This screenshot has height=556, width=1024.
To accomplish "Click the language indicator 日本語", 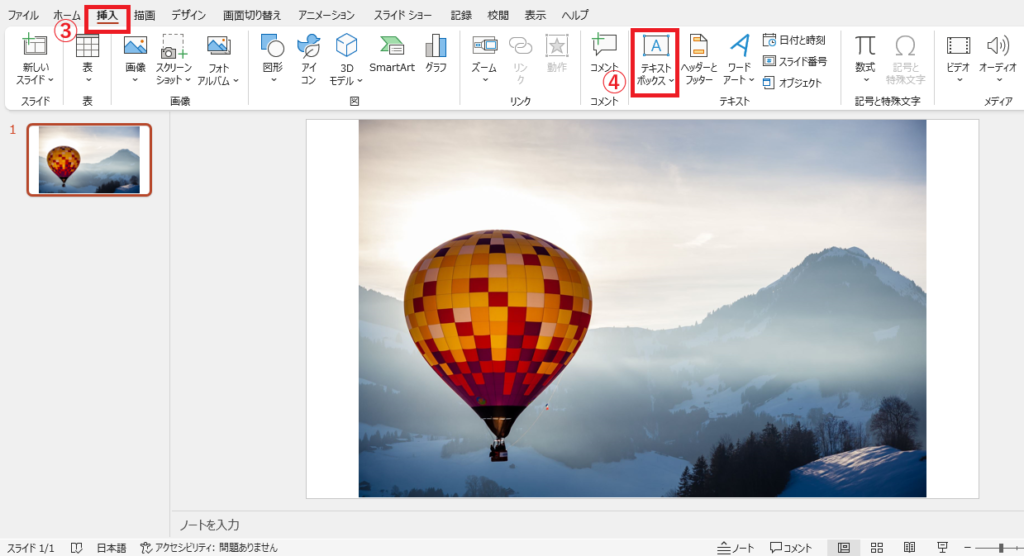I will pos(112,548).
